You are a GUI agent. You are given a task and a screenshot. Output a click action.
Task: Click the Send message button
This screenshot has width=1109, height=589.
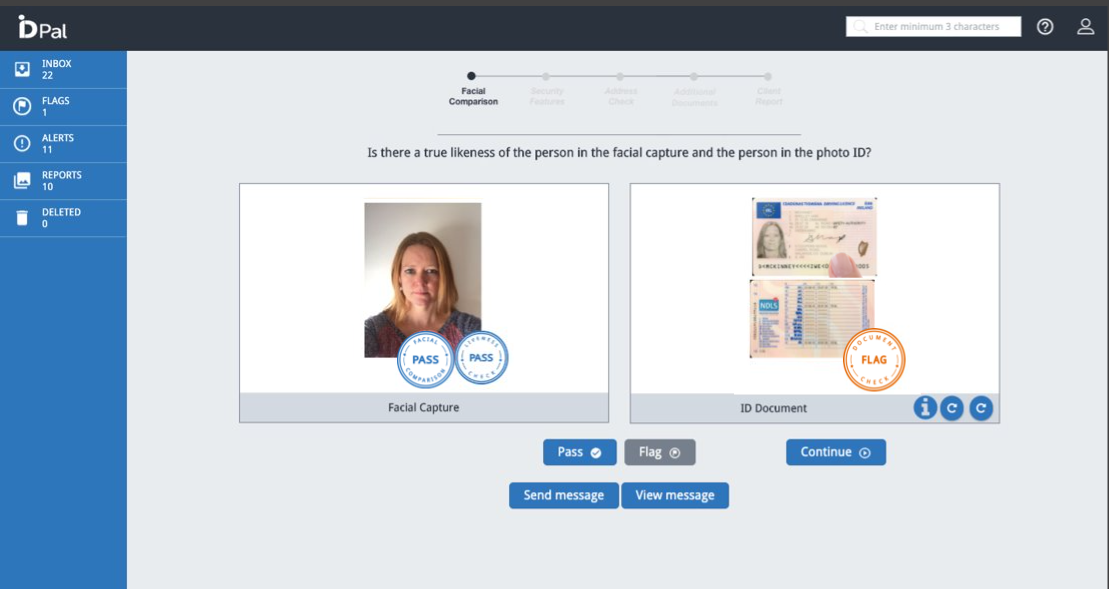coord(564,495)
